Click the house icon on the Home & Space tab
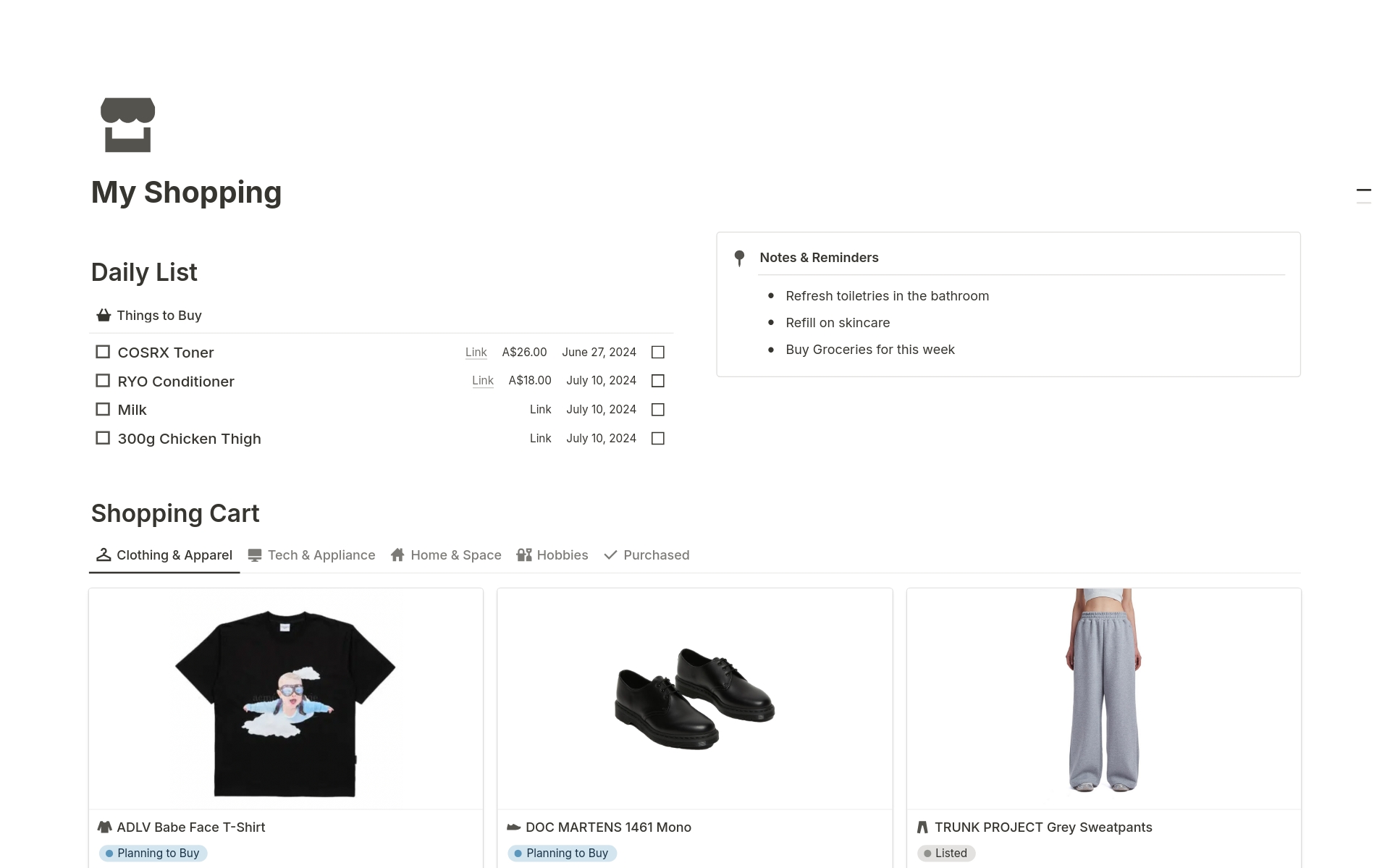The width and height of the screenshot is (1390, 868). click(x=397, y=555)
